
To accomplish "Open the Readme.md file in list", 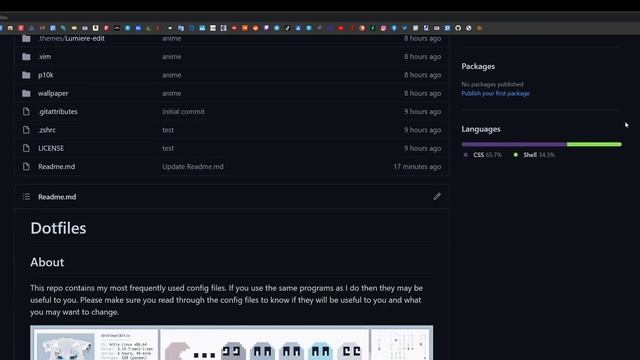I will click(x=56, y=167).
